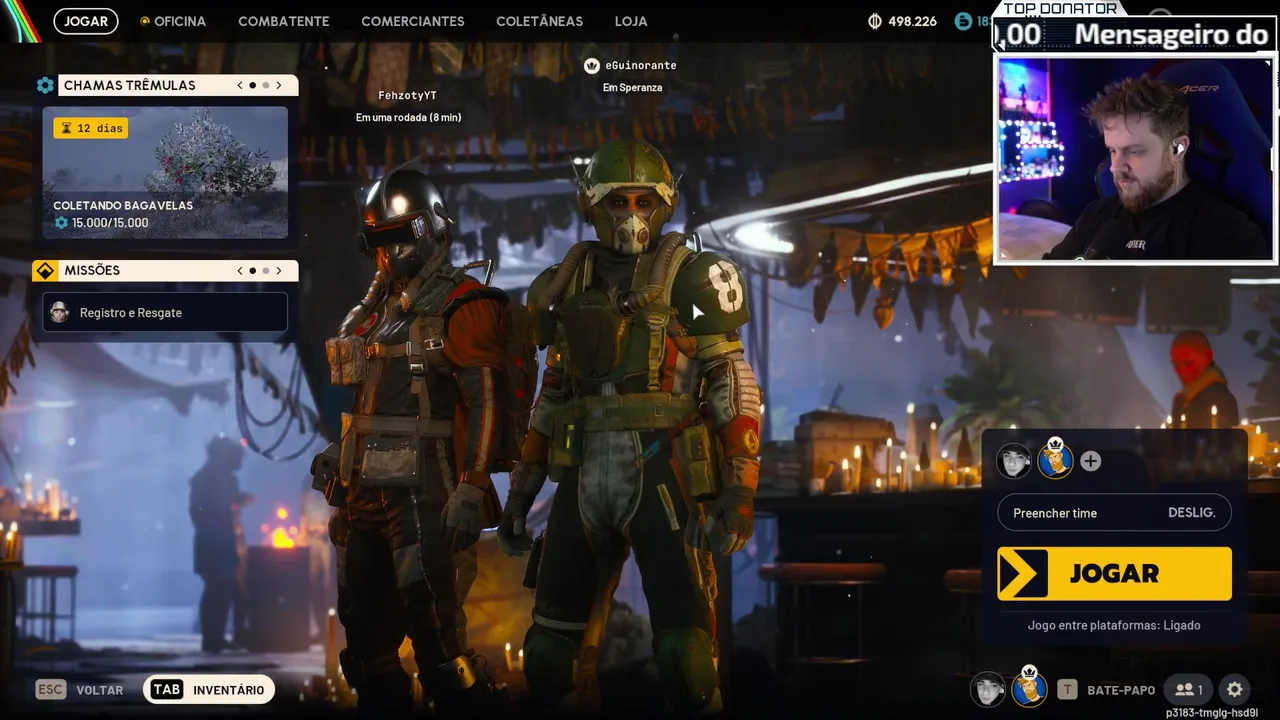Click first squad member avatar in play panel

click(x=1013, y=461)
